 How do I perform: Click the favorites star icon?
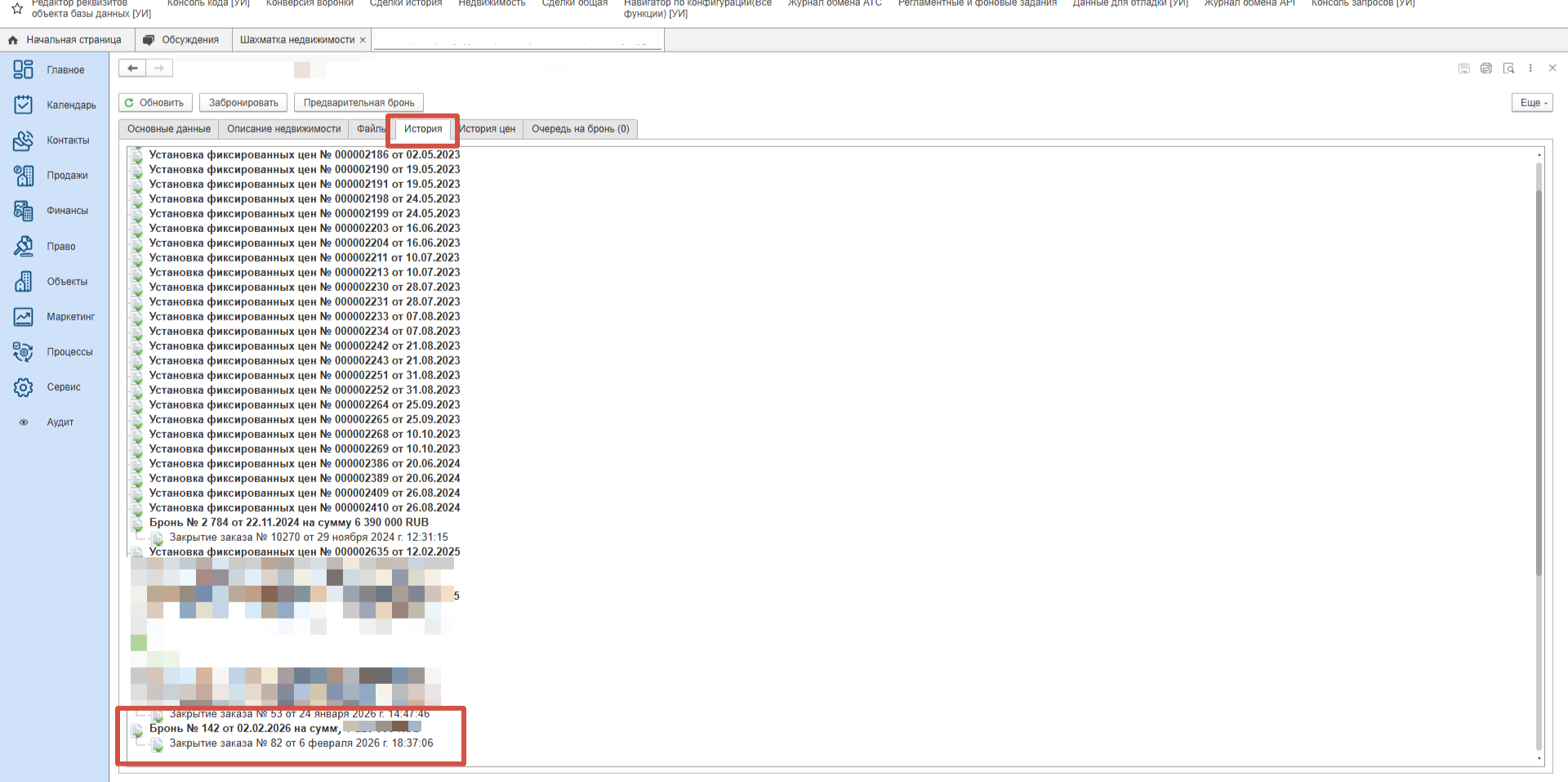[x=17, y=8]
